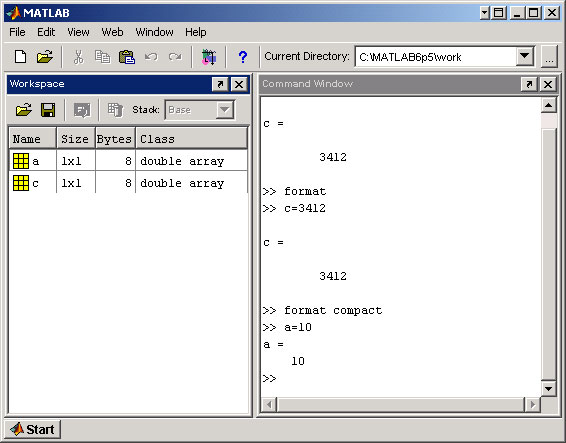Click the MATLAB logo in title bar

[x=14, y=13]
